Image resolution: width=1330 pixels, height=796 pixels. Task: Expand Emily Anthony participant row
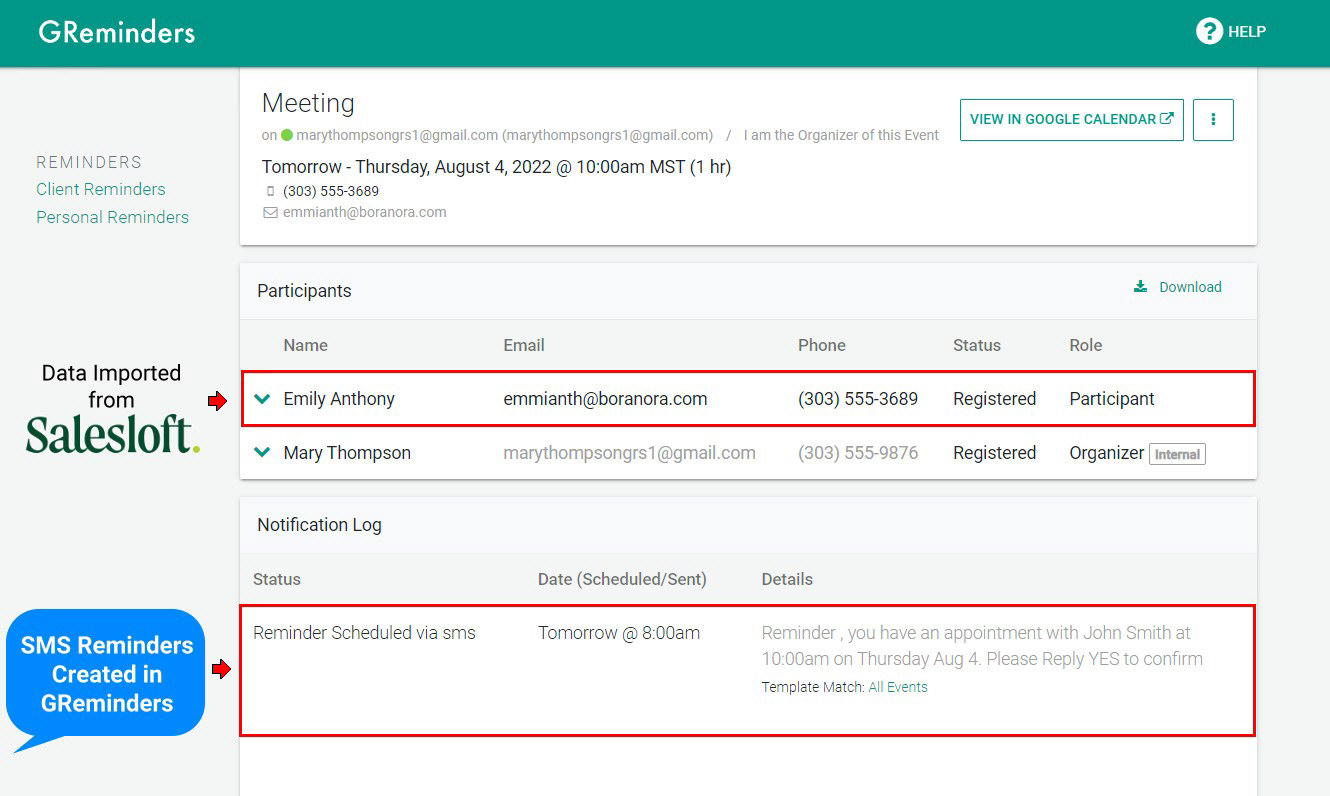point(262,399)
